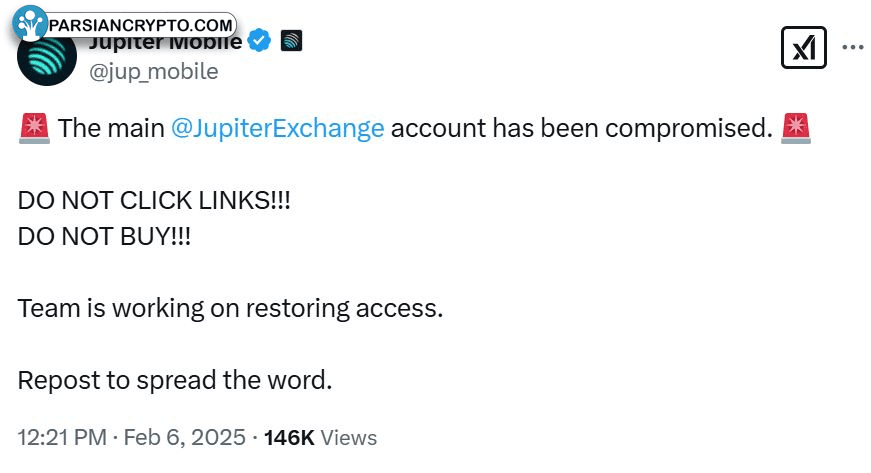
Task: Open the @JupiterExchange mention link
Action: point(277,128)
